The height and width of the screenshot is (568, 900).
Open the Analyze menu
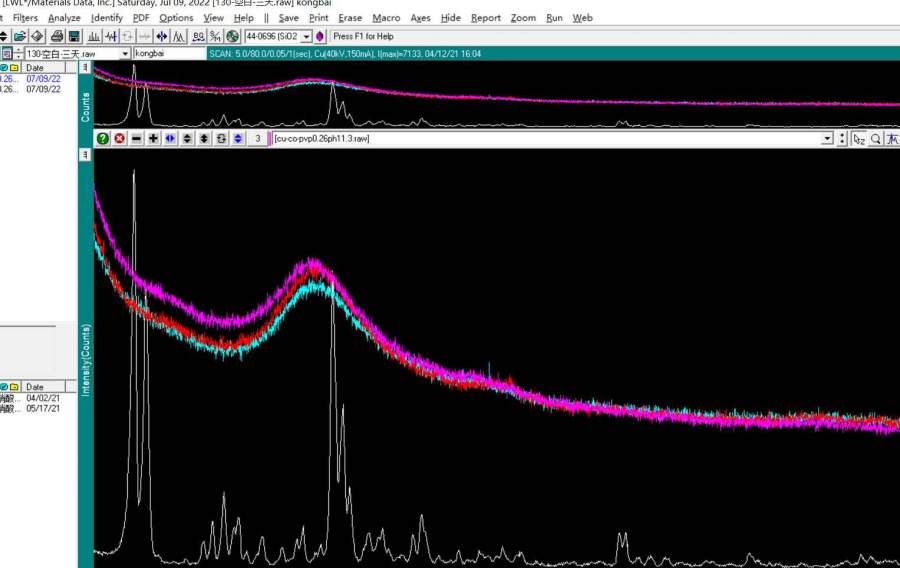64,18
